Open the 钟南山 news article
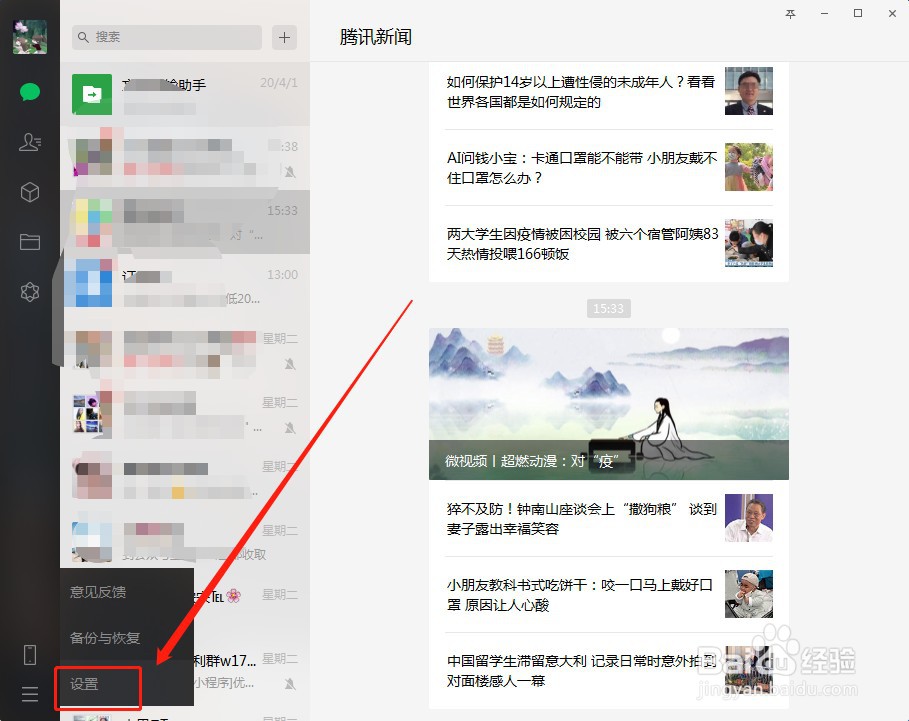Screen dimensions: 909x721 580,518
